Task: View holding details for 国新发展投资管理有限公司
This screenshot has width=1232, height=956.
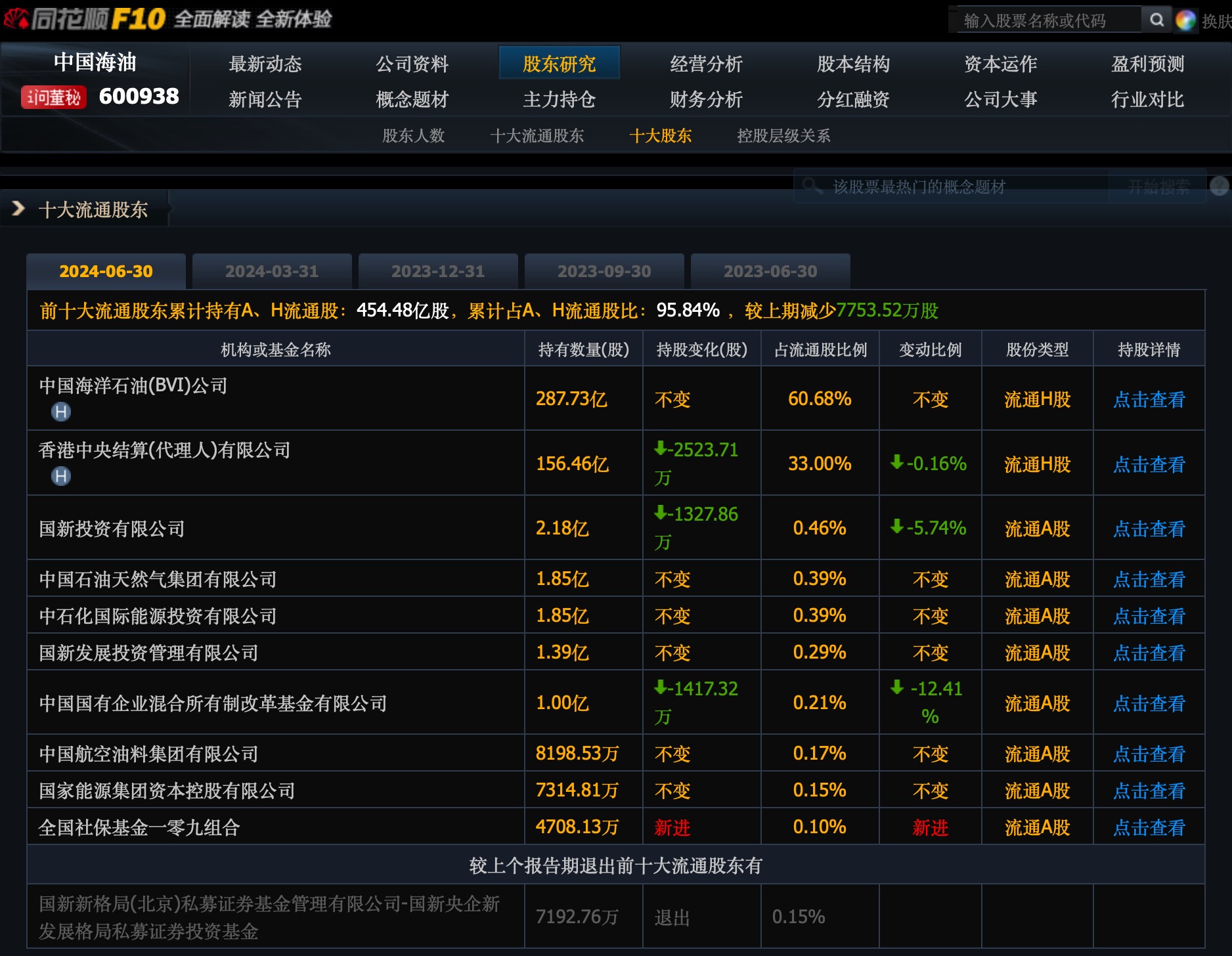Action: point(1149,653)
